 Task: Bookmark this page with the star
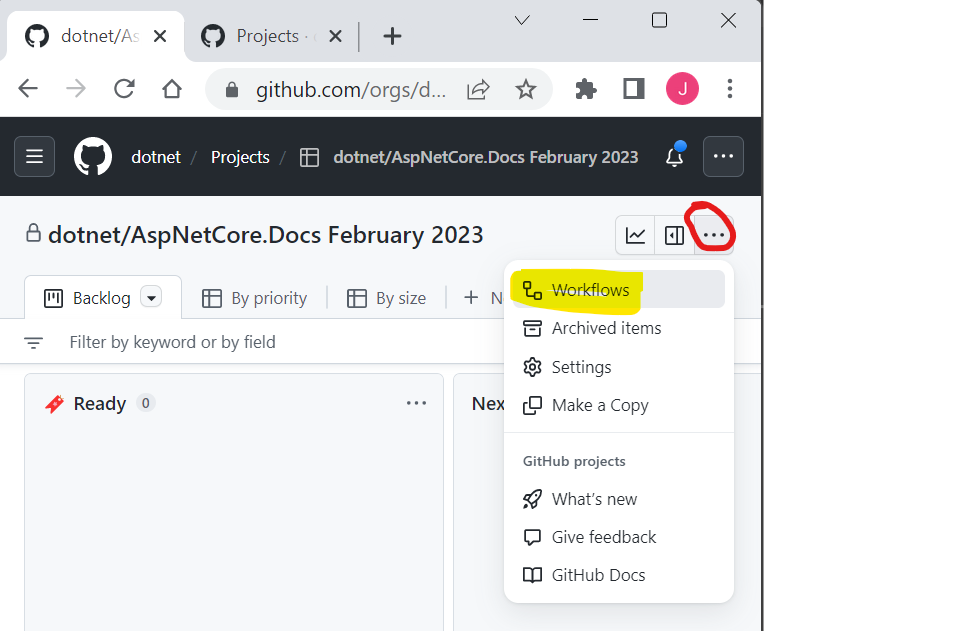pyautogui.click(x=526, y=90)
